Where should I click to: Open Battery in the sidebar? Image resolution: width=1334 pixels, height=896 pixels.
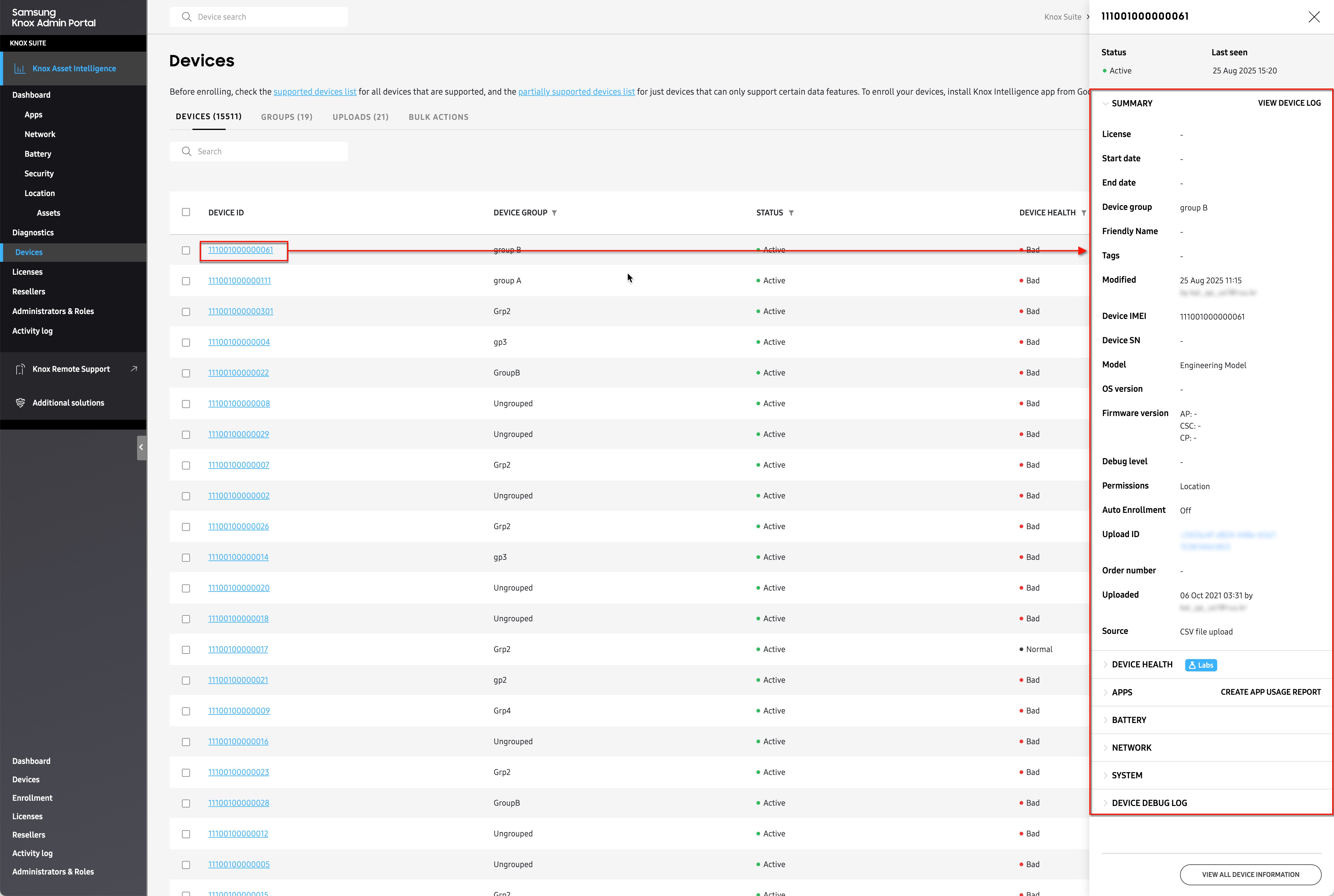tap(38, 154)
